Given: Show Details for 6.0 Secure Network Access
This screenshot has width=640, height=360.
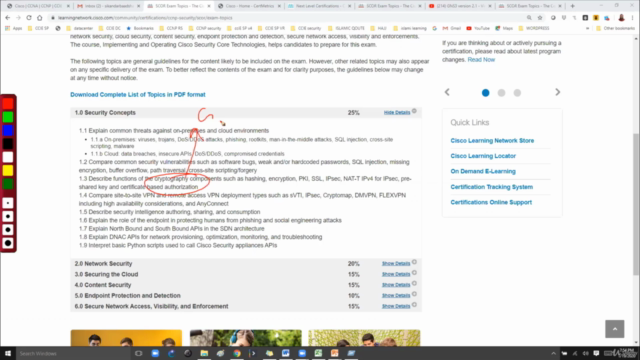Looking at the screenshot, I should point(396,306).
